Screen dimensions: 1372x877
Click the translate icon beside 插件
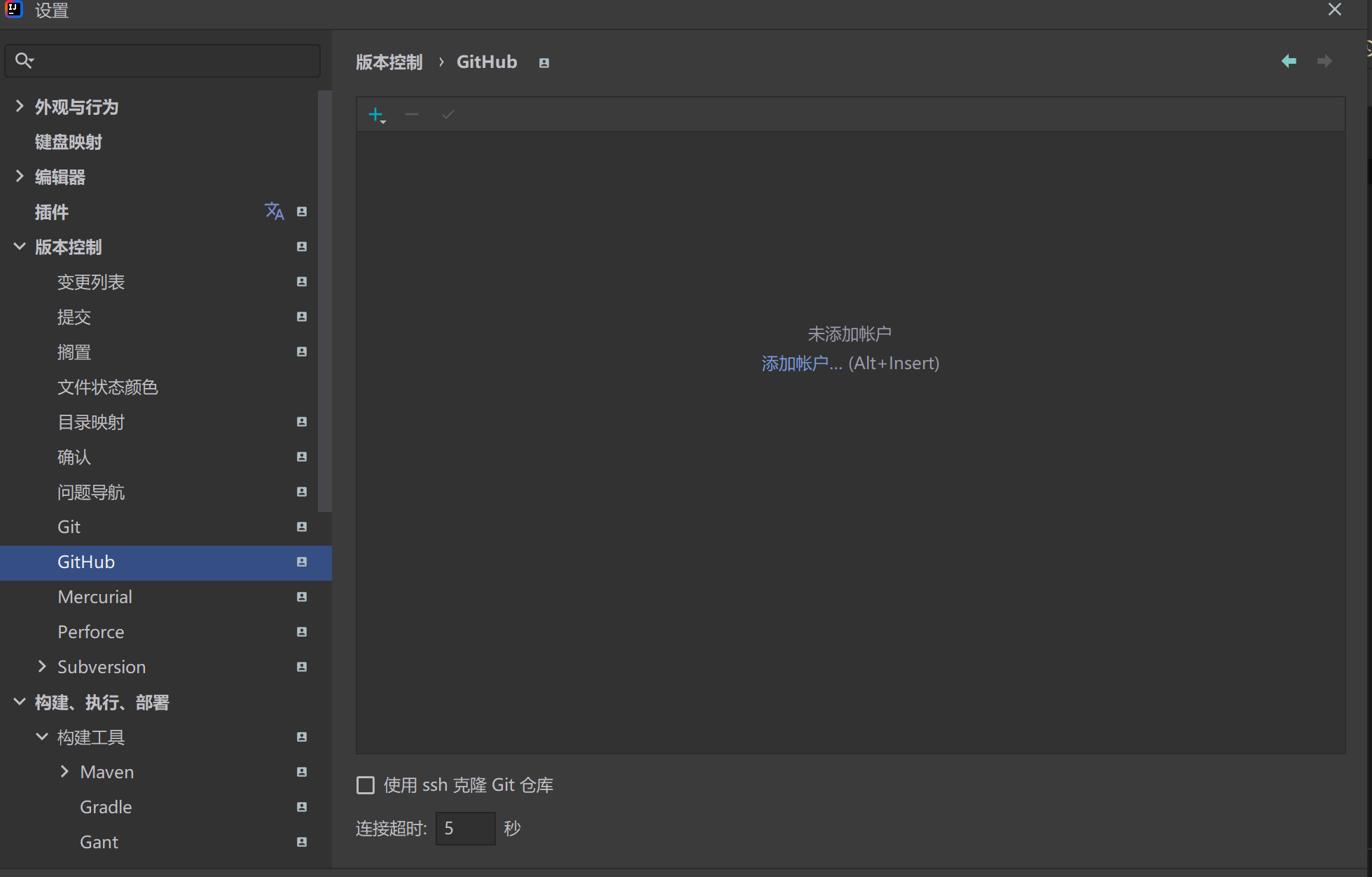pyautogui.click(x=274, y=211)
